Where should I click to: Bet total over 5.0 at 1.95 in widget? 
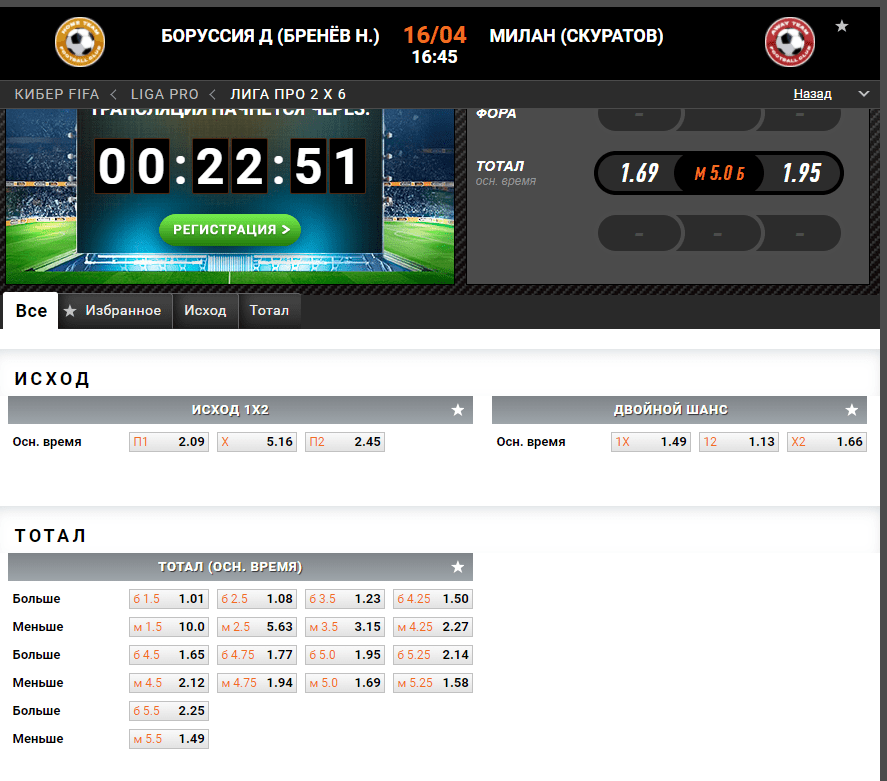point(801,173)
